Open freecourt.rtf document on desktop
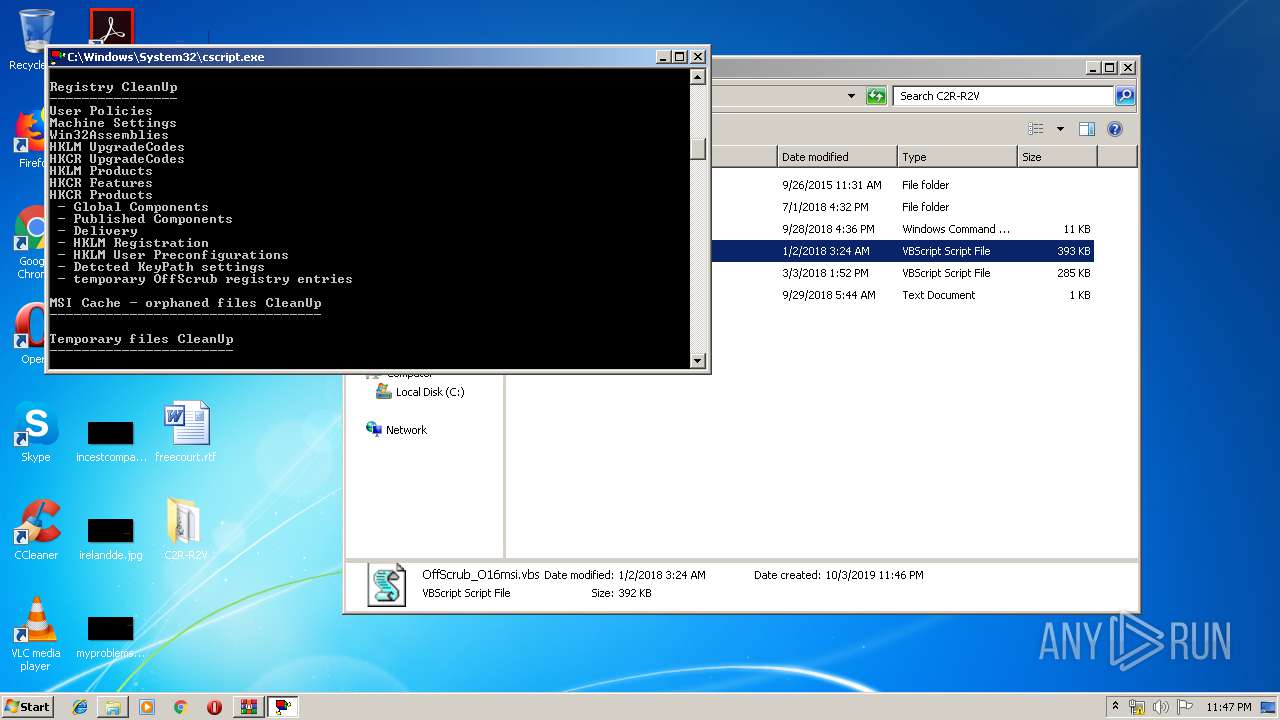 tap(186, 432)
